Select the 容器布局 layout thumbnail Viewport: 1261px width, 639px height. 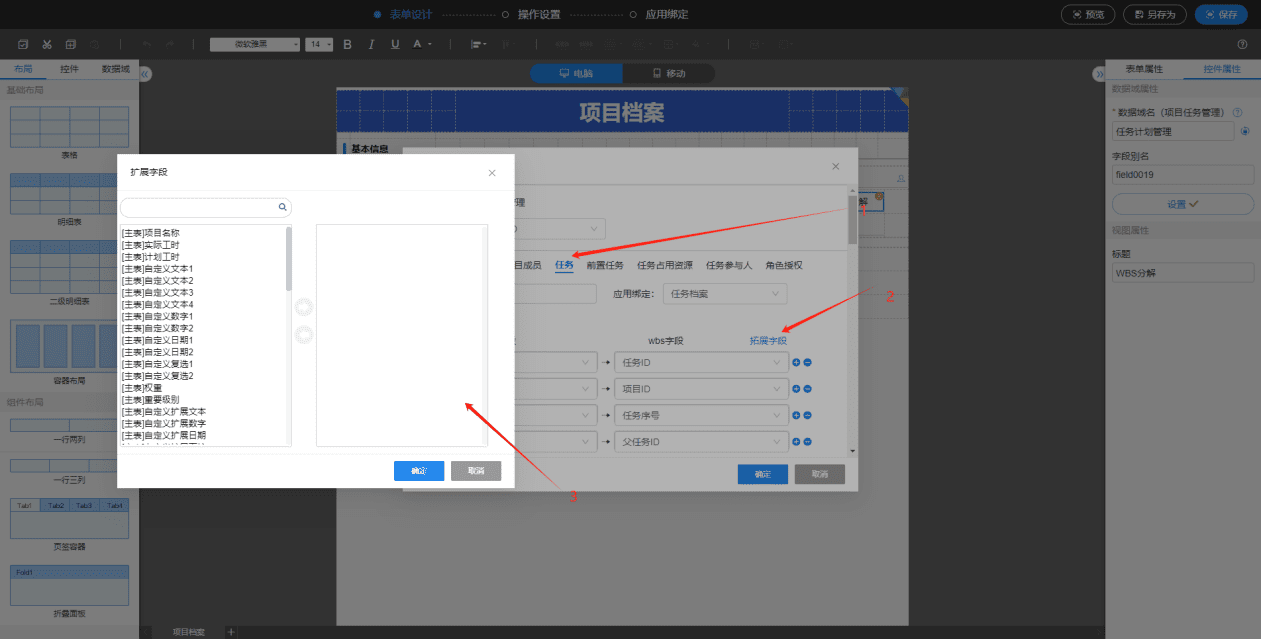[70, 346]
